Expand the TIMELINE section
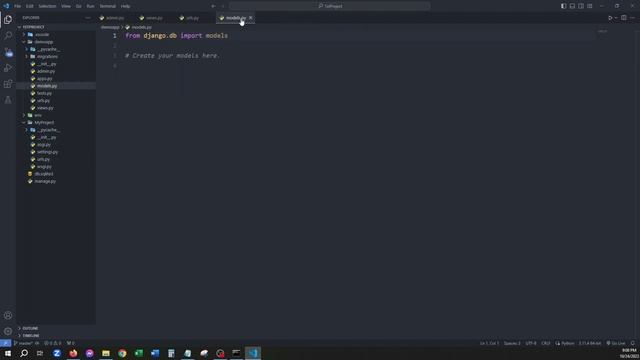640x360 pixels. (31, 336)
